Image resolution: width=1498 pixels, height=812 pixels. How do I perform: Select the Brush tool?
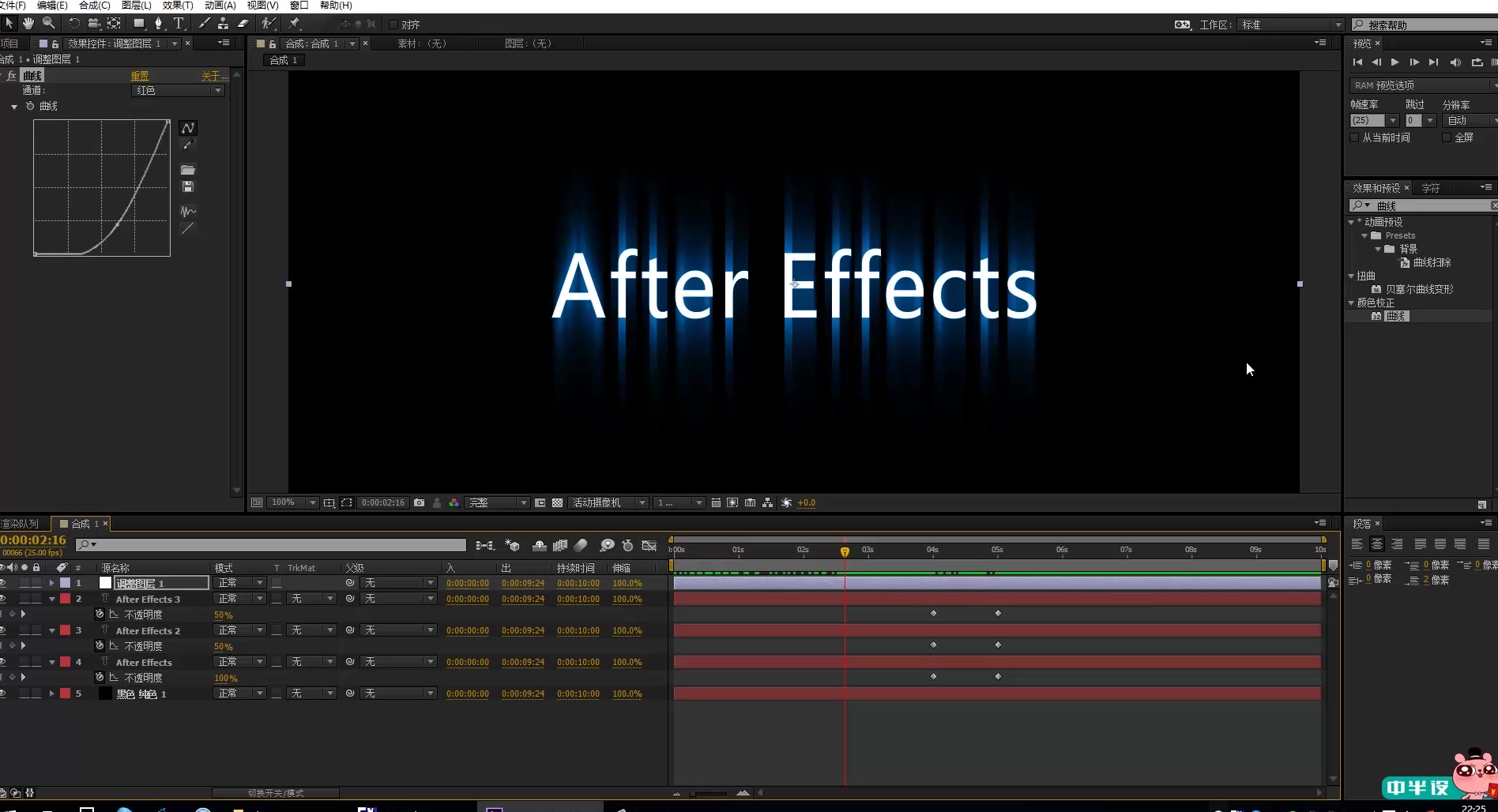pos(205,24)
